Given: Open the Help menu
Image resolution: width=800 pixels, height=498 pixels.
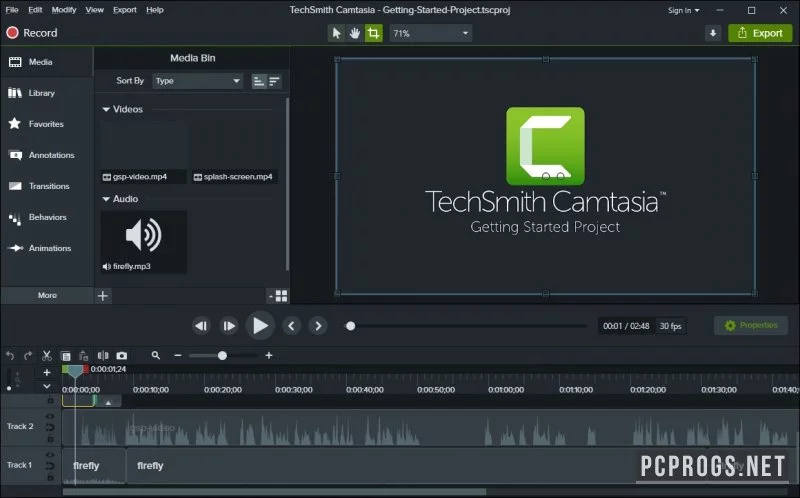Looking at the screenshot, I should [155, 10].
